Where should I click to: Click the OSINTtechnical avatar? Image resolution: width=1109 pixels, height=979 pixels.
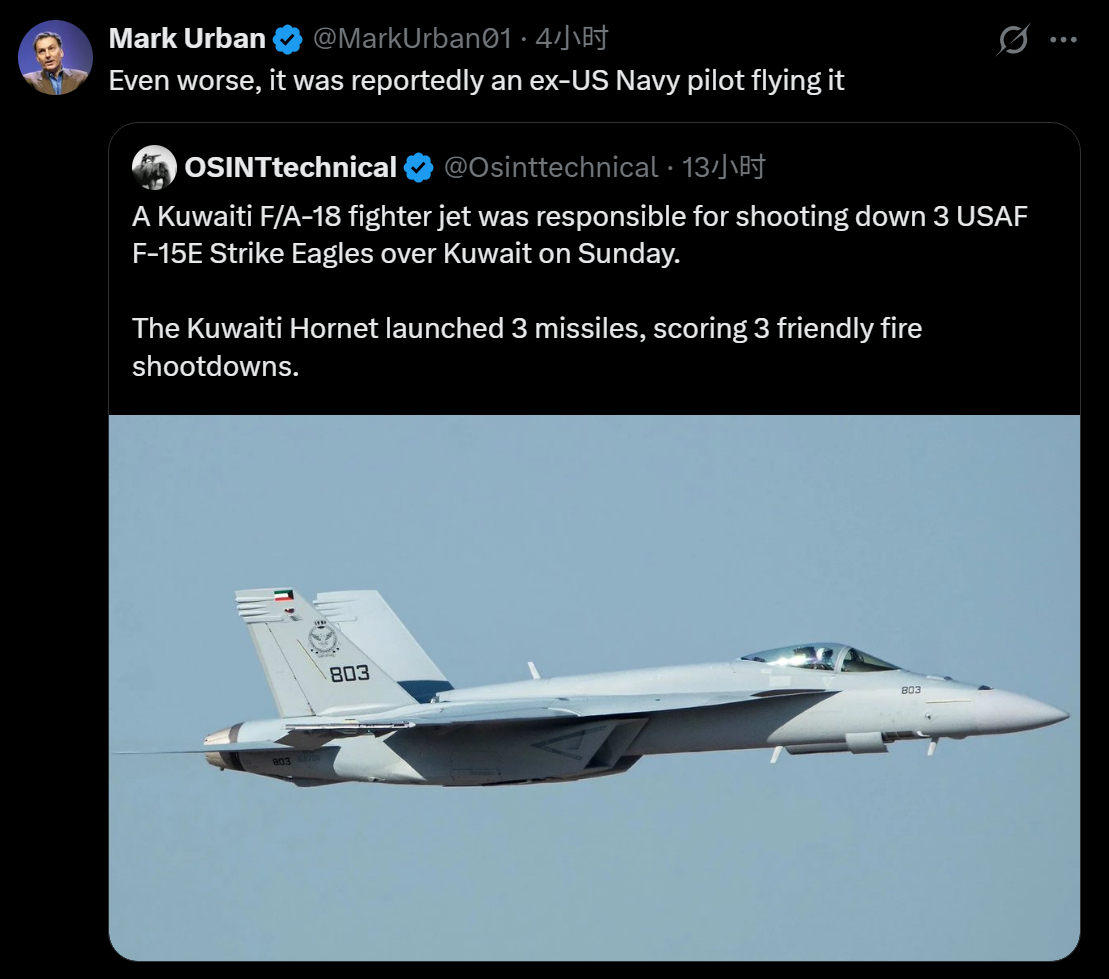coord(154,167)
